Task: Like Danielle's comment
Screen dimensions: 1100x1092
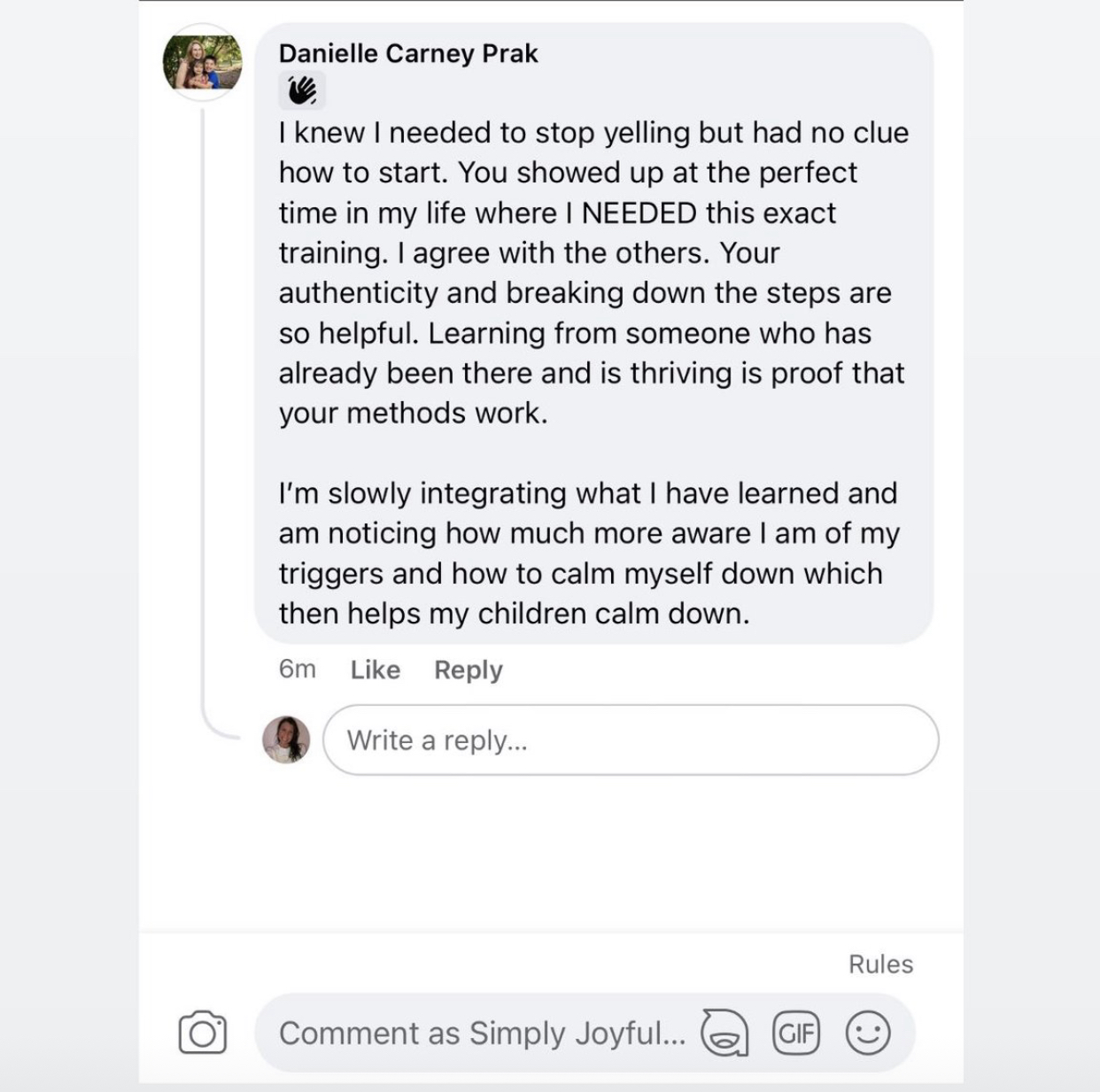Action: tap(375, 670)
